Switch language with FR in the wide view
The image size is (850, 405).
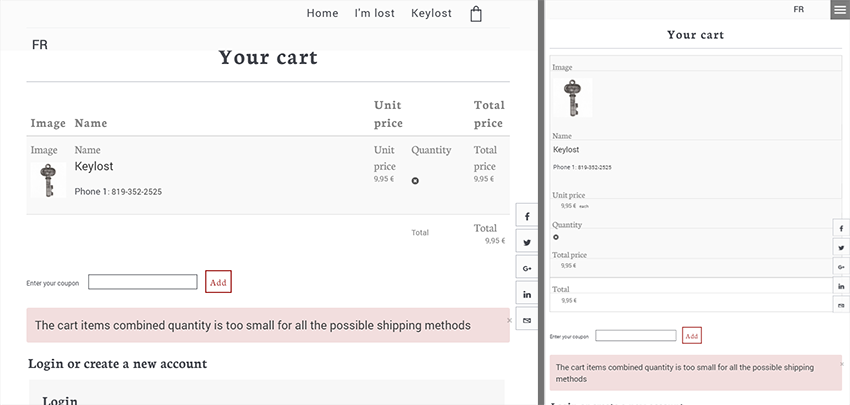coord(40,45)
